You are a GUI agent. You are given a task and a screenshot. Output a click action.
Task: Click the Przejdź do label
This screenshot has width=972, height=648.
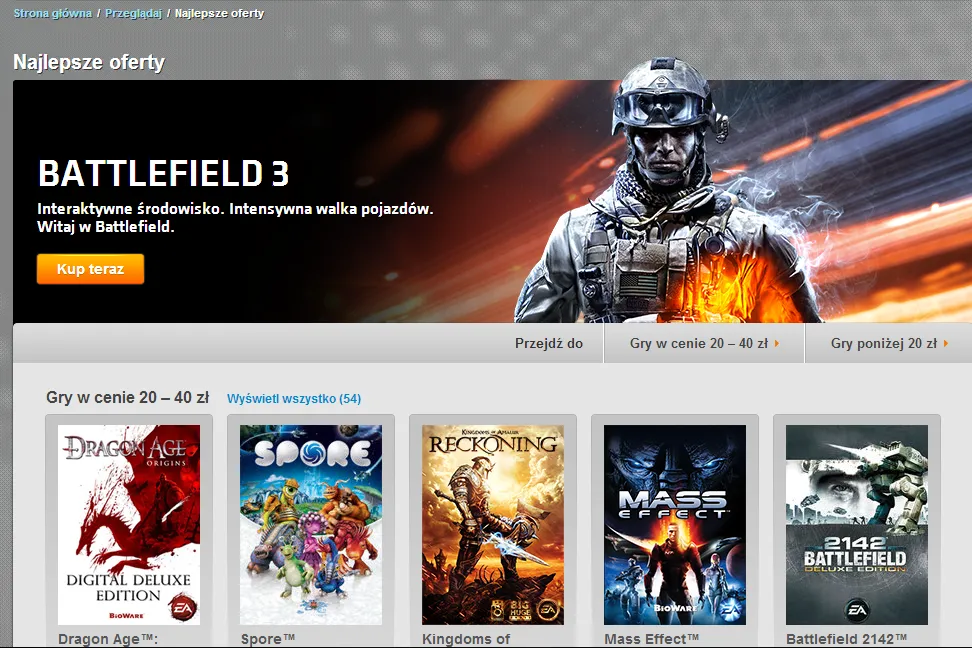click(x=549, y=344)
